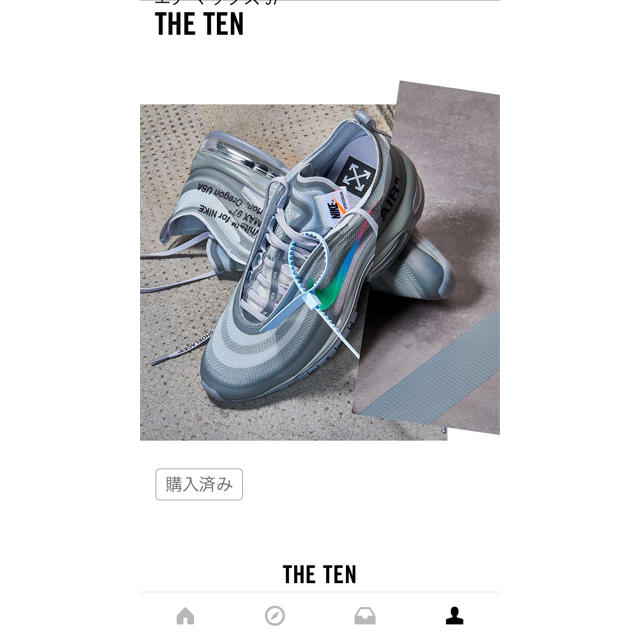
Task: Select the Profile person icon
Action: tap(454, 616)
